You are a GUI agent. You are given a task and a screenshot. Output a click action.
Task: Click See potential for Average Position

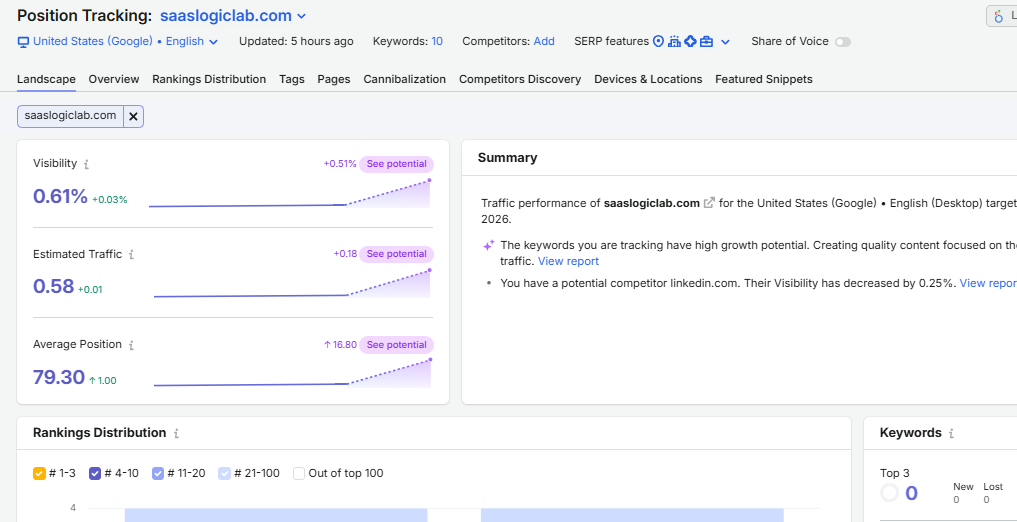pos(397,345)
